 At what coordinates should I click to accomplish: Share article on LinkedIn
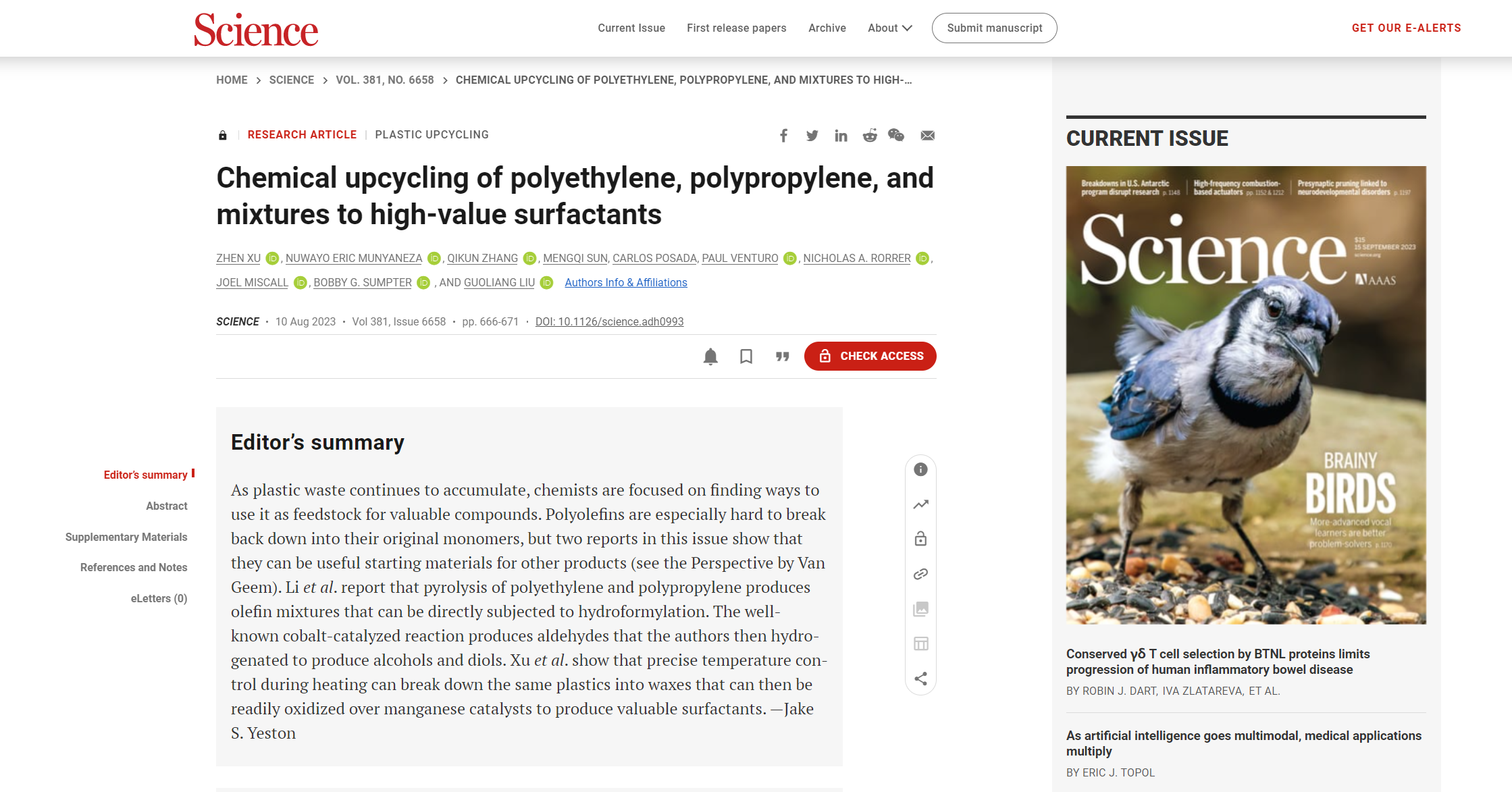point(841,136)
